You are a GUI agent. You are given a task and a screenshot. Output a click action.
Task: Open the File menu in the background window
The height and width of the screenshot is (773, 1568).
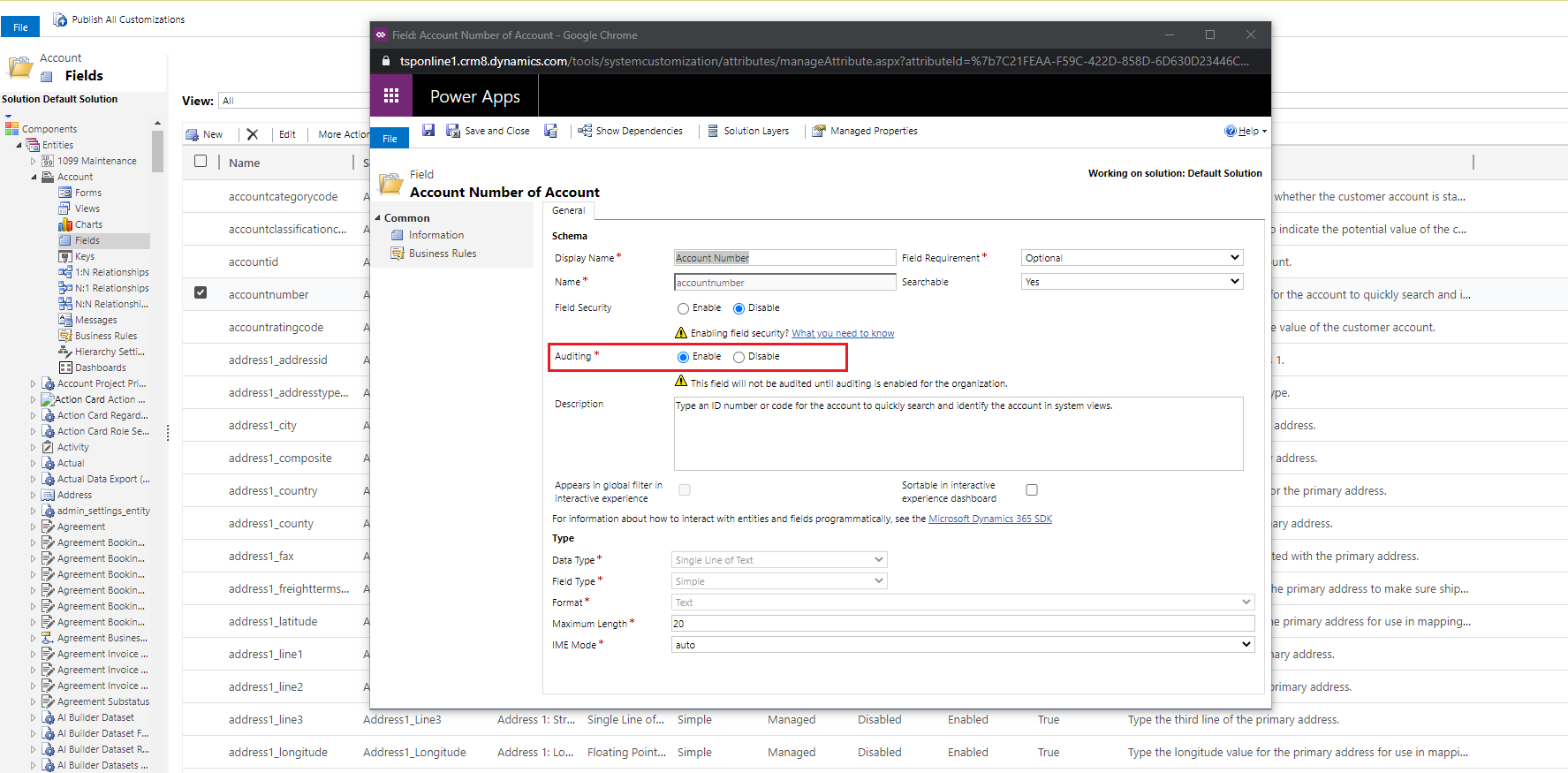point(20,27)
